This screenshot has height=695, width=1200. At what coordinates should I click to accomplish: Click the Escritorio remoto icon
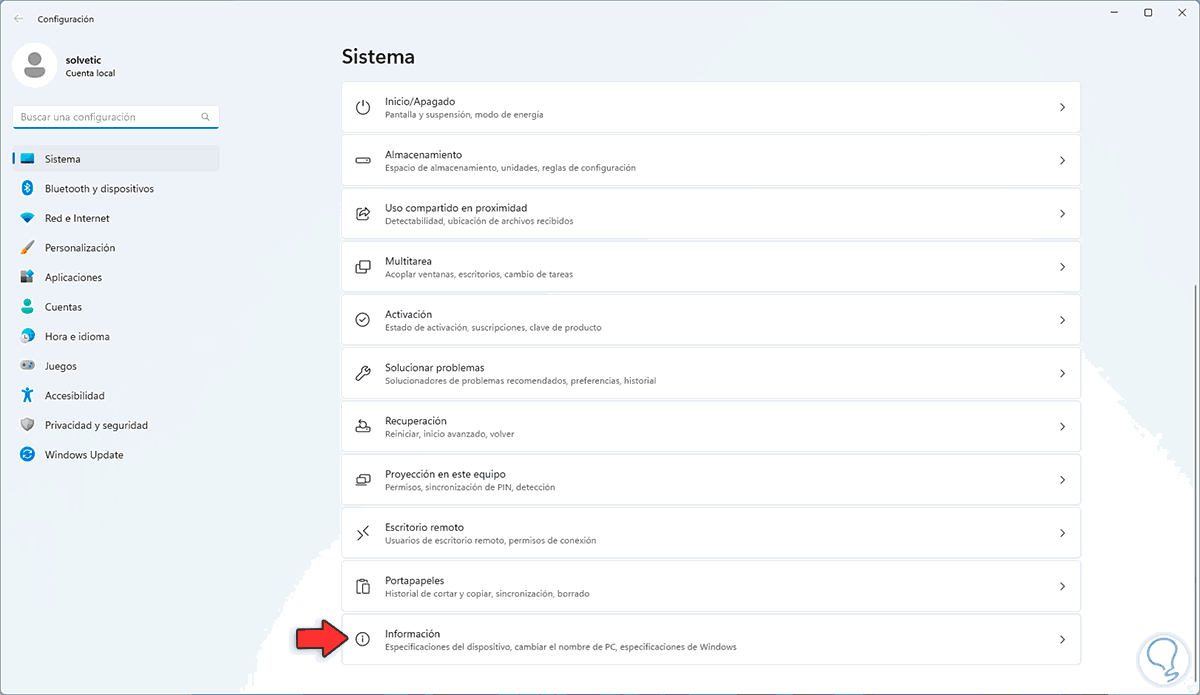pos(363,533)
